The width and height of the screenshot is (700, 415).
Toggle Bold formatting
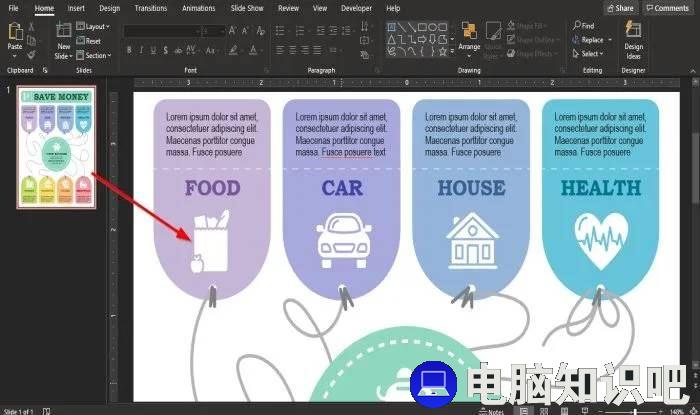129,50
